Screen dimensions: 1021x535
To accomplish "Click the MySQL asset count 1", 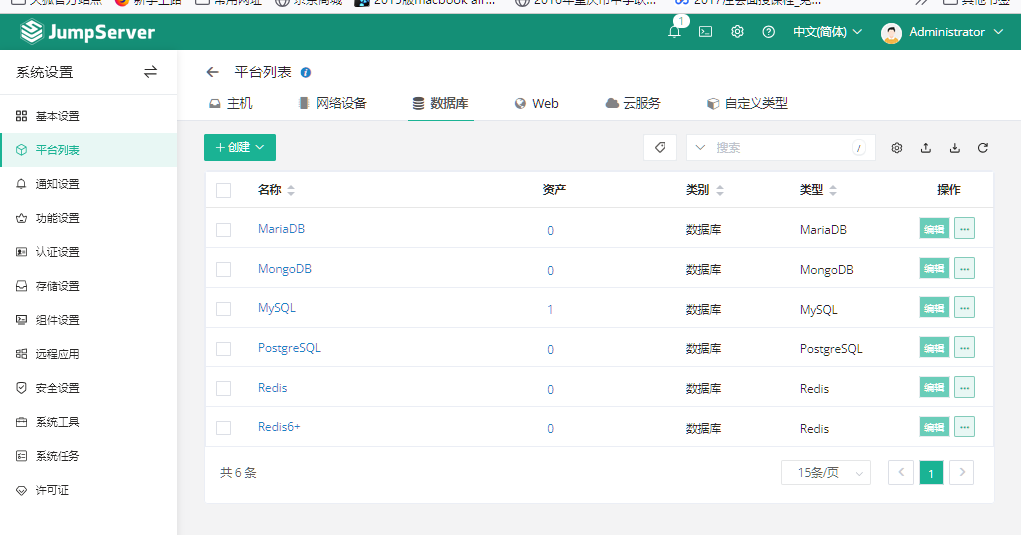I will (550, 309).
